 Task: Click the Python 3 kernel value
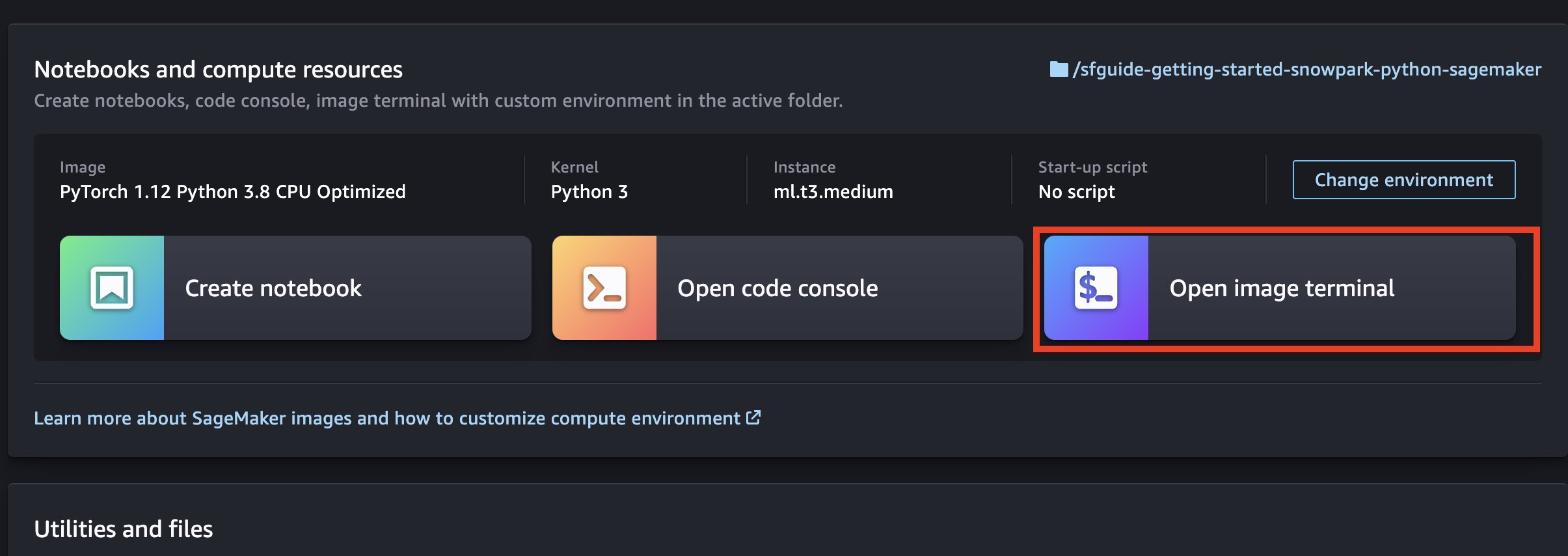pos(589,191)
